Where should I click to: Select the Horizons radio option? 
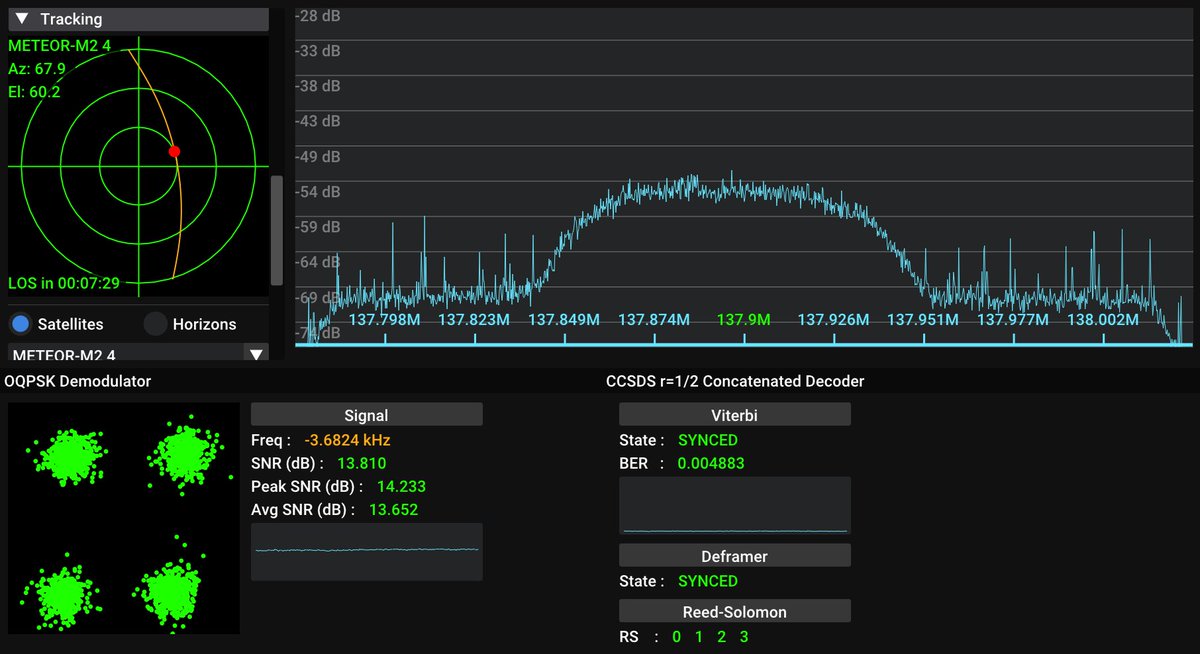click(190, 324)
